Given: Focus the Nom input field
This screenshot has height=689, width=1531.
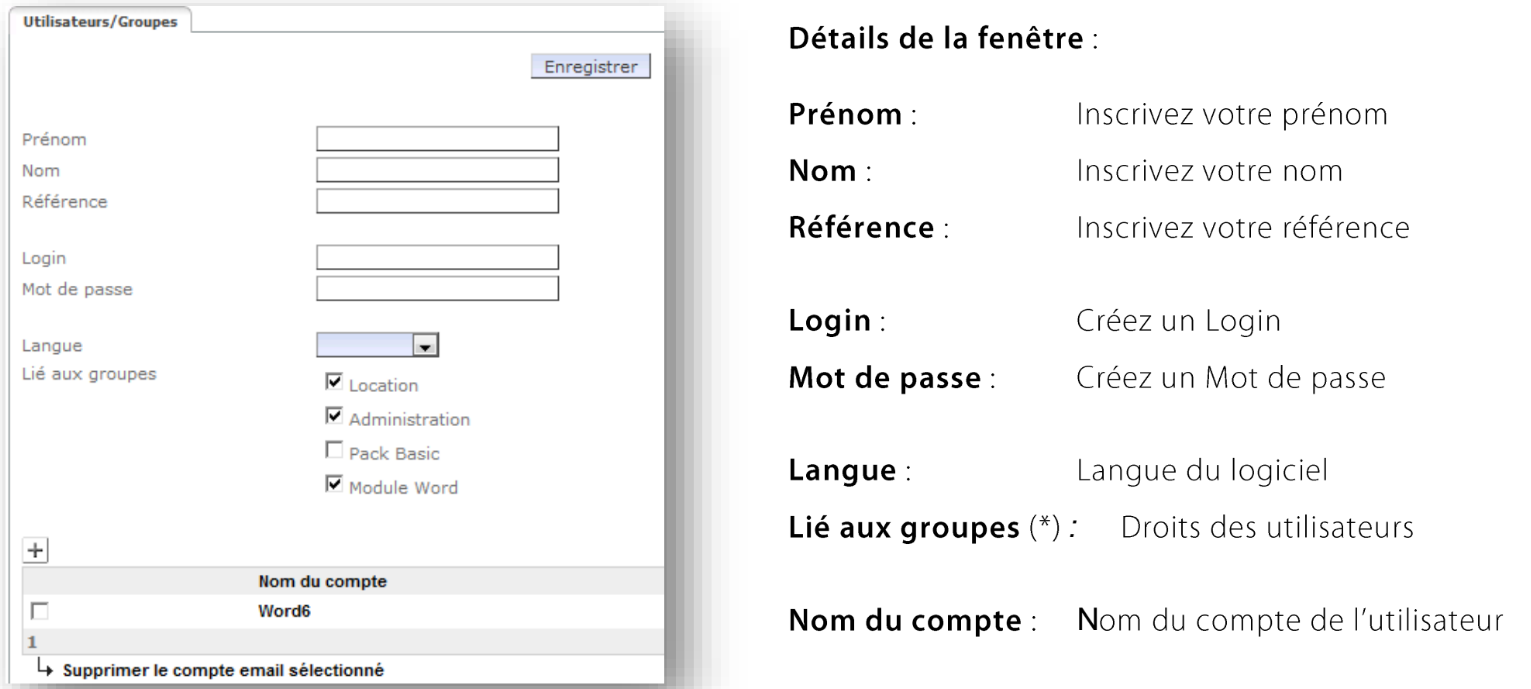Looking at the screenshot, I should pyautogui.click(x=437, y=170).
